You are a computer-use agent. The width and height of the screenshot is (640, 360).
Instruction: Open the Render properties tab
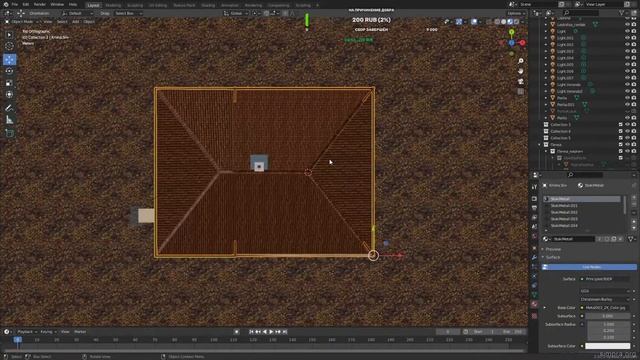534,199
